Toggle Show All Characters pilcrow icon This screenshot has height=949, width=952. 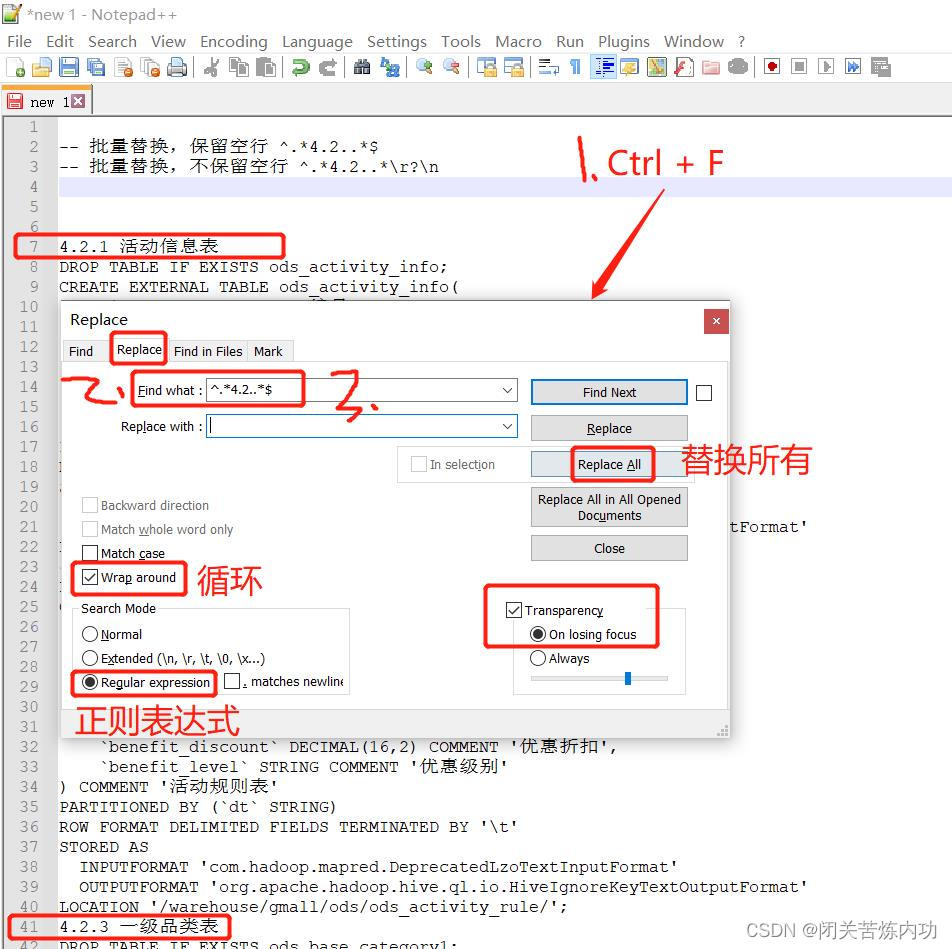point(575,67)
